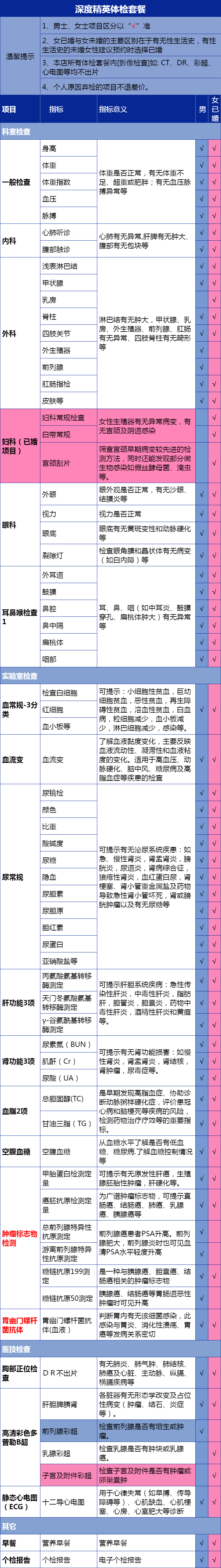The width and height of the screenshot is (221, 1568).
Task: Select the 甘油三脂（TG）indicator cell
Action: pyautogui.click(x=69, y=1124)
